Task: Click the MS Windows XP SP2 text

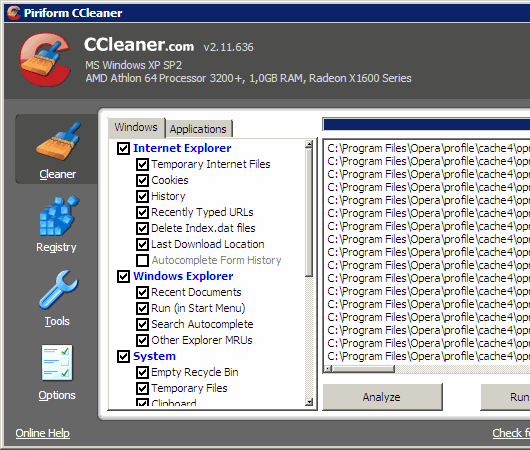Action: pyautogui.click(x=134, y=65)
